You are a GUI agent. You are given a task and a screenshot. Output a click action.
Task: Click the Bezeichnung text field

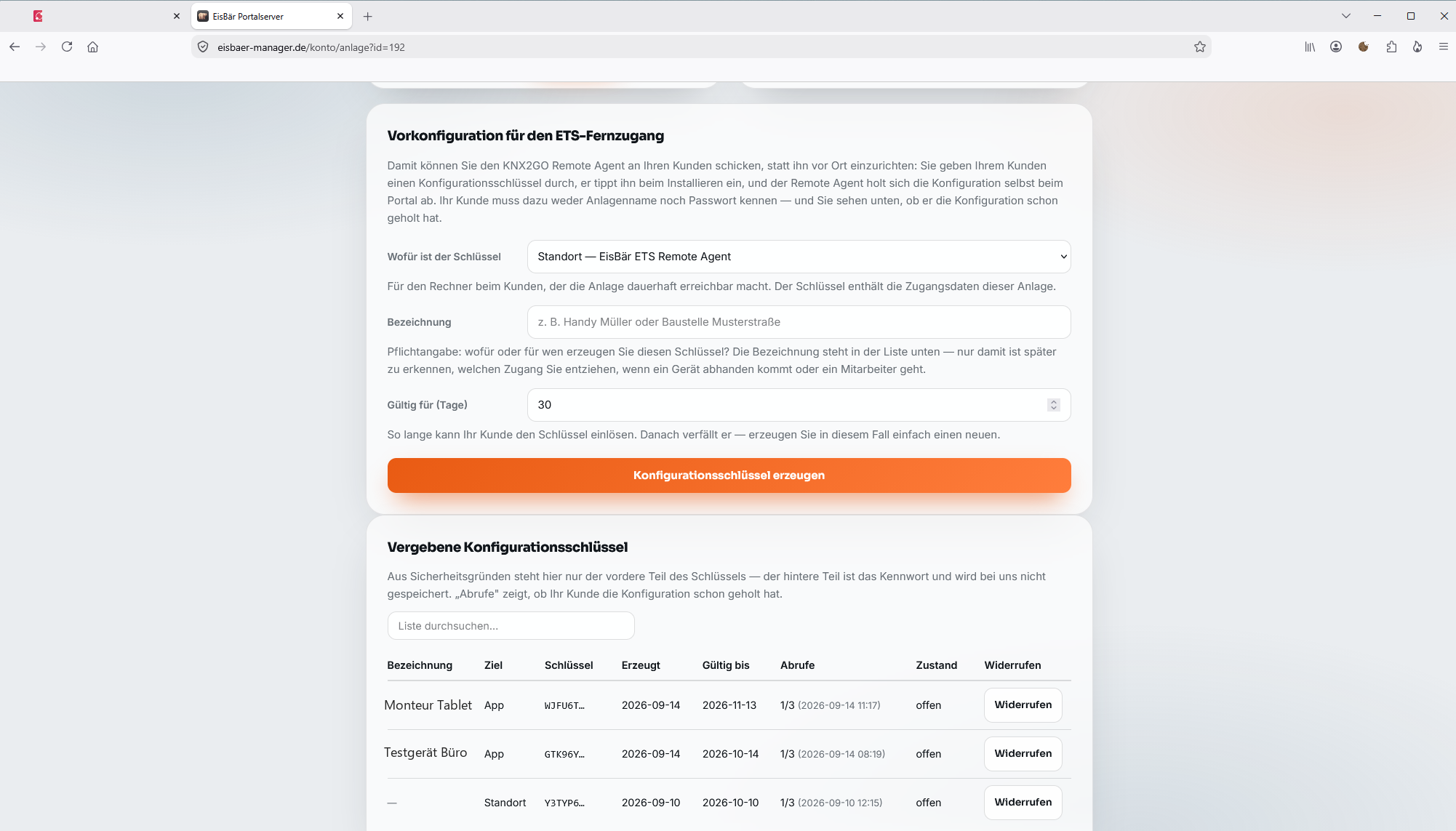(799, 322)
